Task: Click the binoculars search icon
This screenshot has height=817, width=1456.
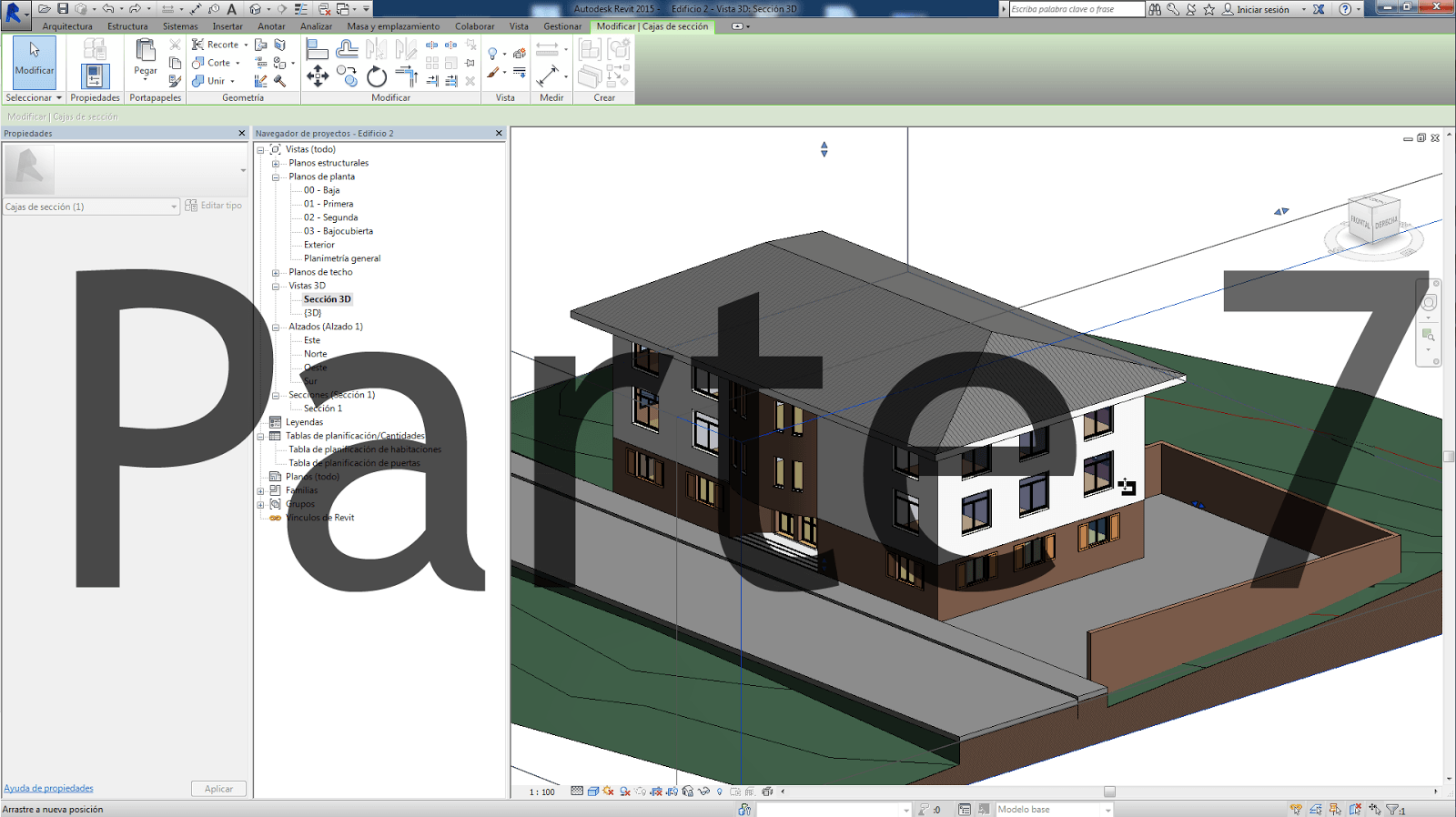Action: (x=1155, y=9)
